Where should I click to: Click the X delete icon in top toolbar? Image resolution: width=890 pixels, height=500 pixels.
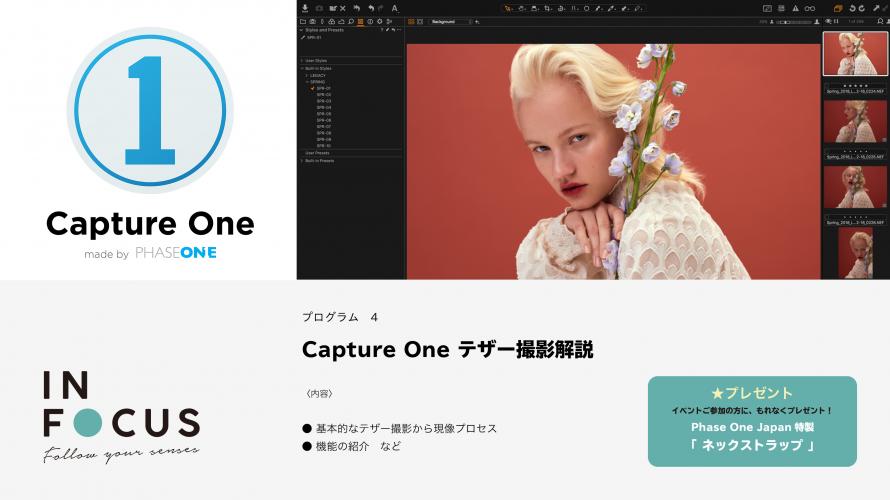pyautogui.click(x=343, y=9)
